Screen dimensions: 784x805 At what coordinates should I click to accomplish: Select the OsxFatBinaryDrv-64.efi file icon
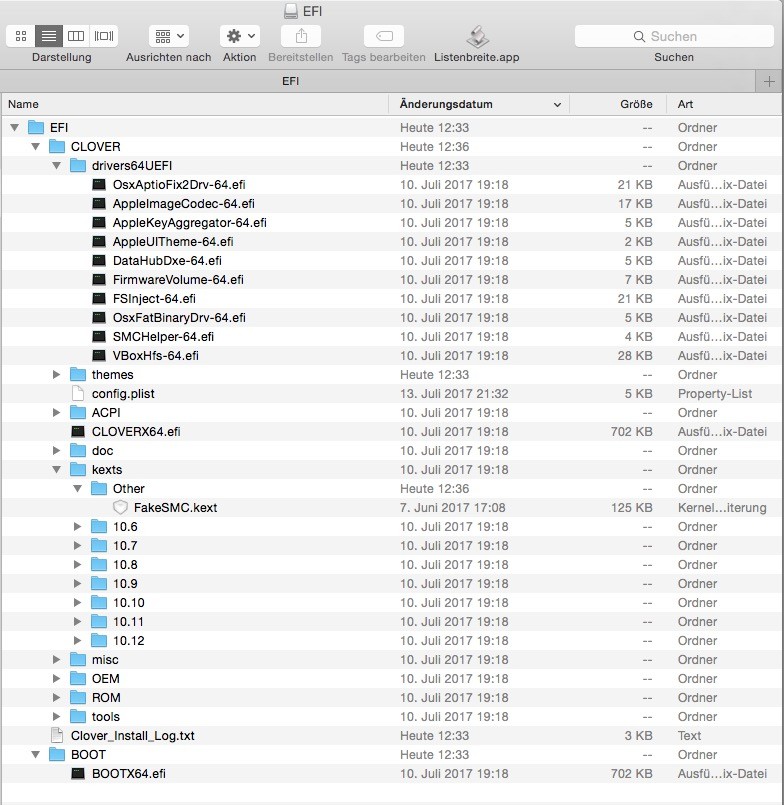click(x=99, y=318)
